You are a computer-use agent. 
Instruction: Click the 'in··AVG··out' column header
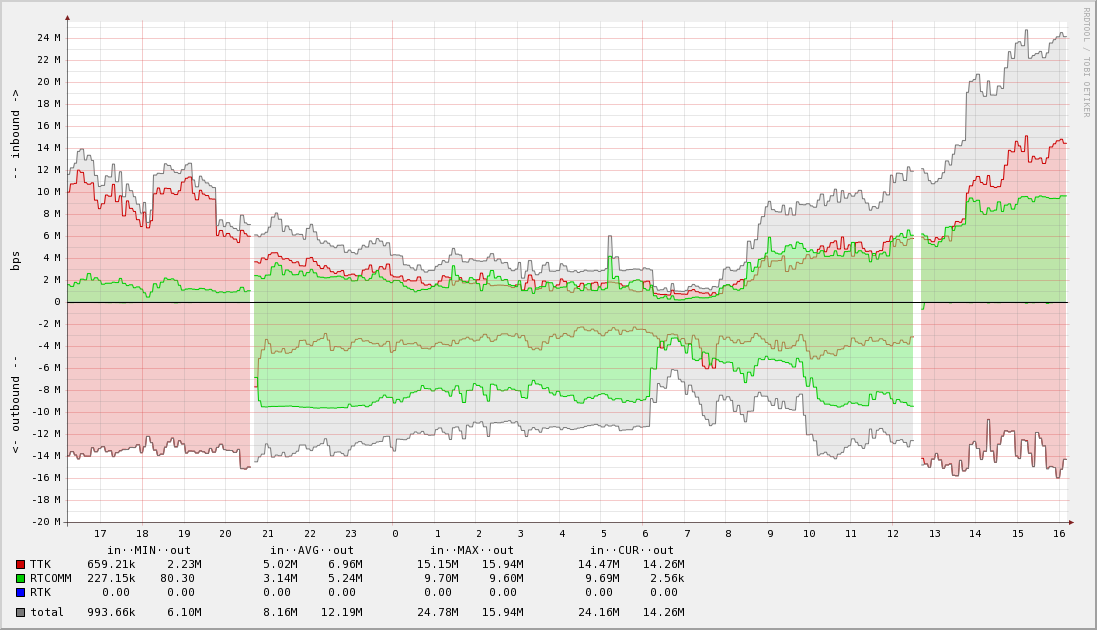(x=311, y=550)
